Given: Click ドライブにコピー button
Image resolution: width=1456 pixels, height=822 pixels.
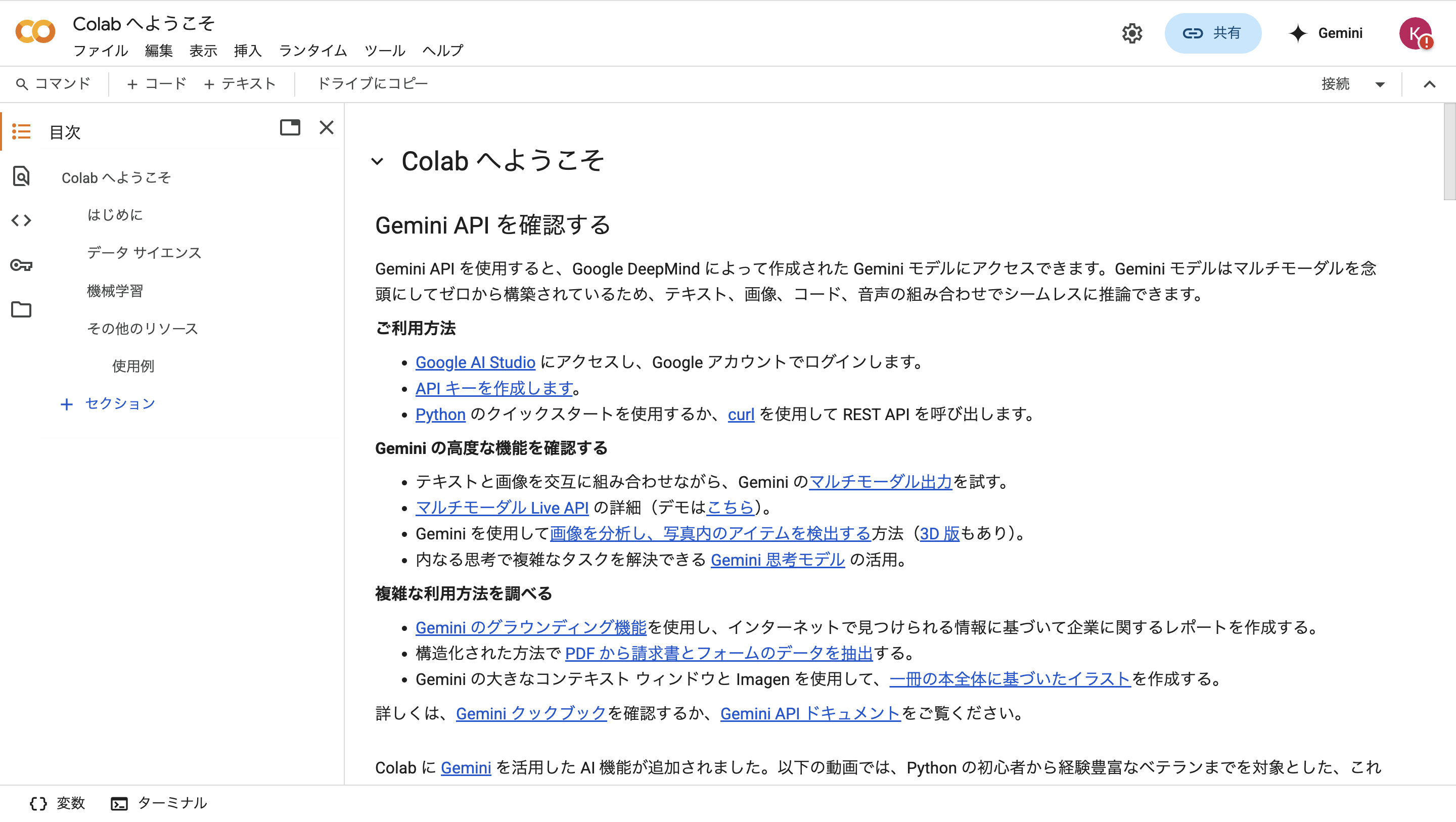Looking at the screenshot, I should 373,84.
